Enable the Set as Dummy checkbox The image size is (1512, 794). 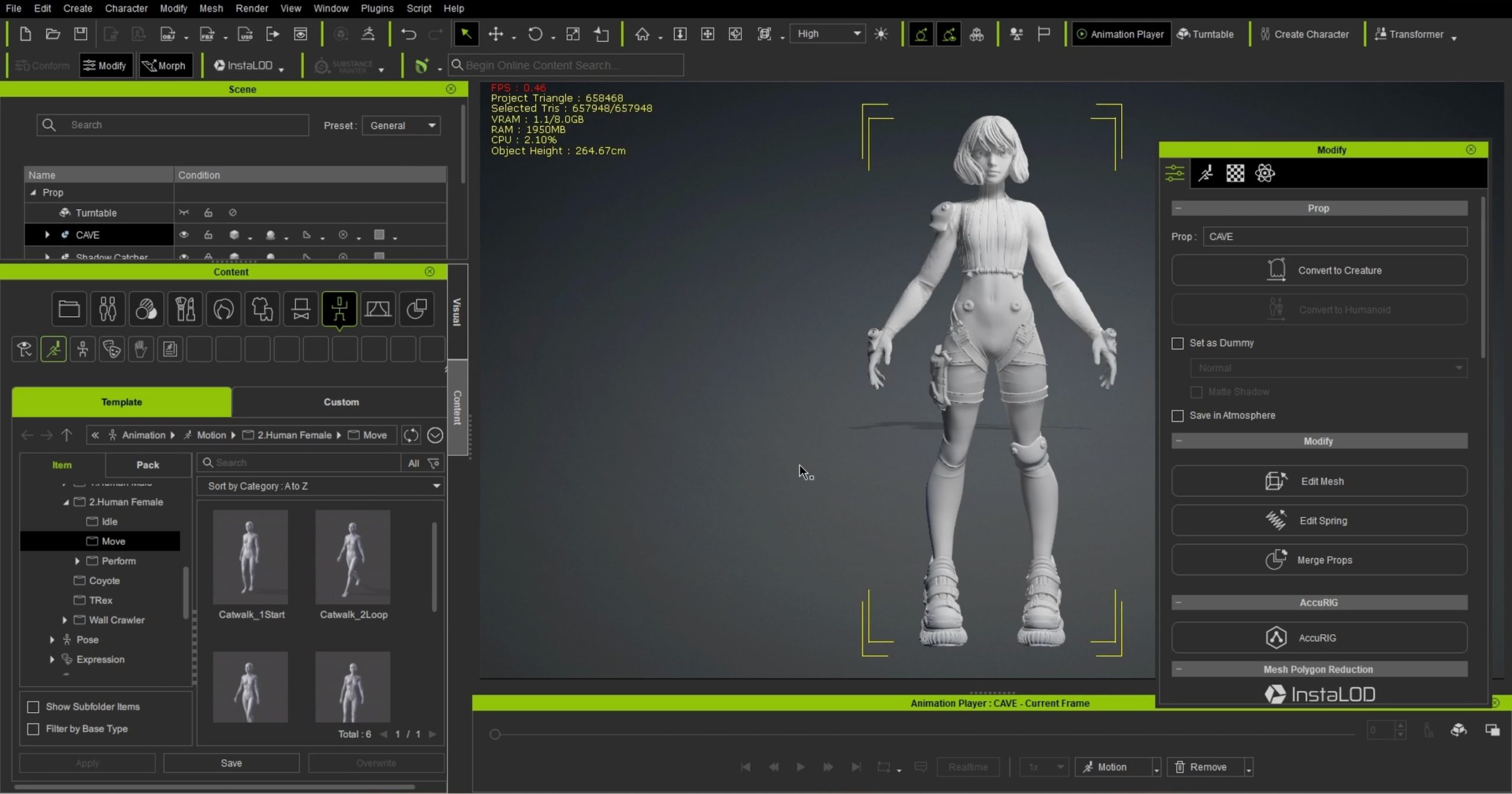[x=1178, y=344]
